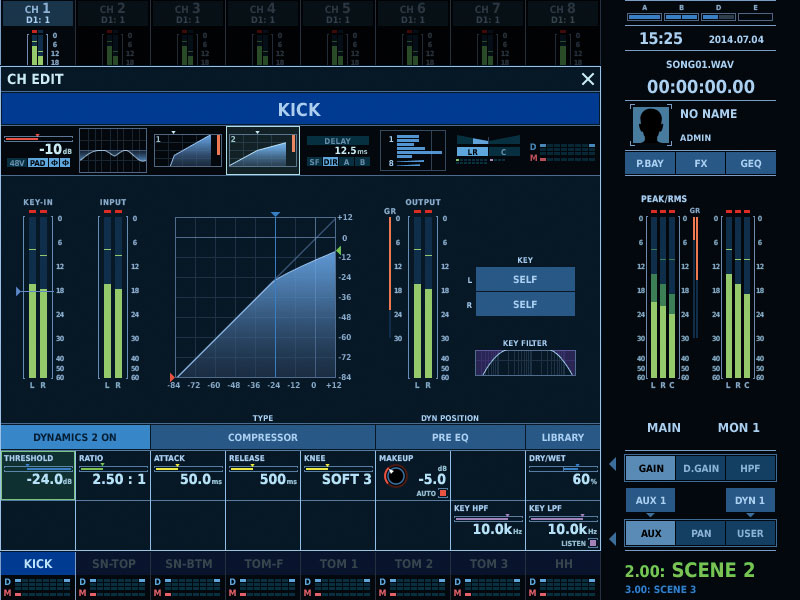The height and width of the screenshot is (600, 800).
Task: Open the Dynamics 1 curve thumbnail
Action: pyautogui.click(x=187, y=150)
